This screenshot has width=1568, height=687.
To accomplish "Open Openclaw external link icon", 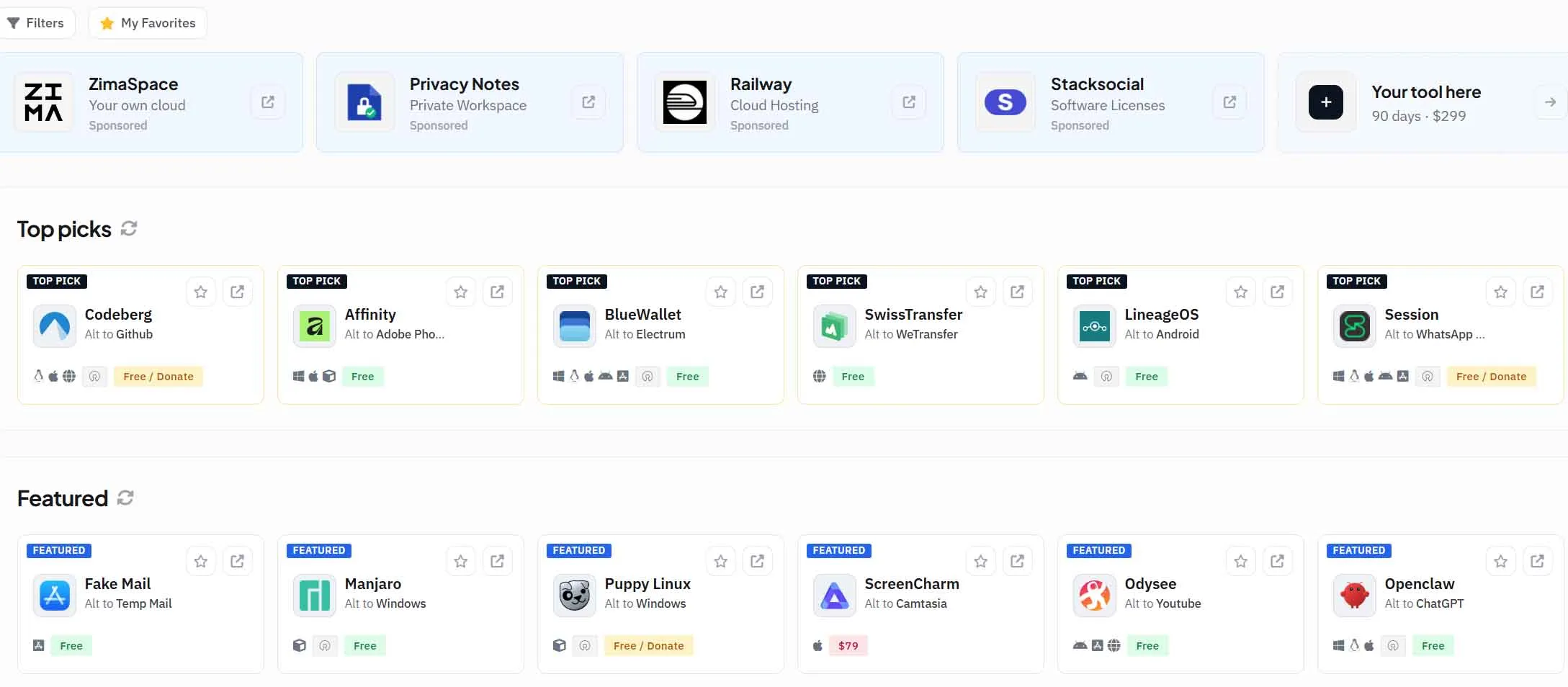I will 1537,561.
